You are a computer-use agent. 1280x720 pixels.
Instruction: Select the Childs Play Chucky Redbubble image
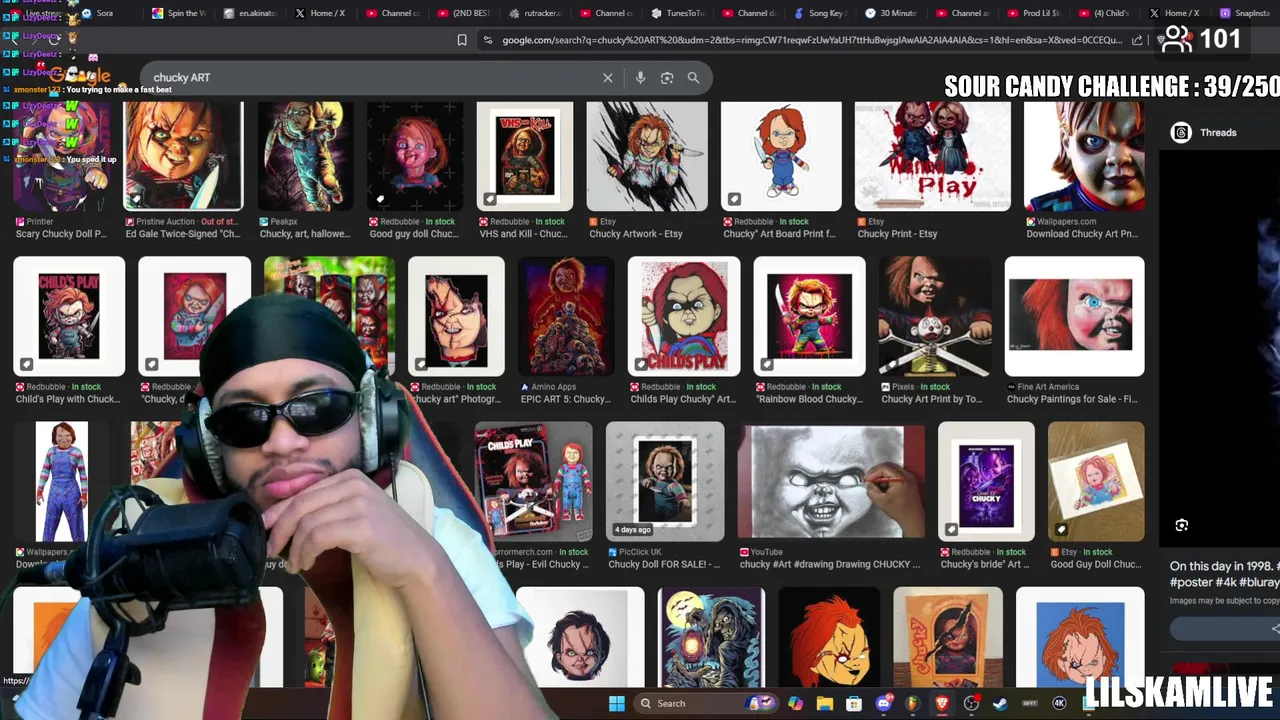pos(684,316)
